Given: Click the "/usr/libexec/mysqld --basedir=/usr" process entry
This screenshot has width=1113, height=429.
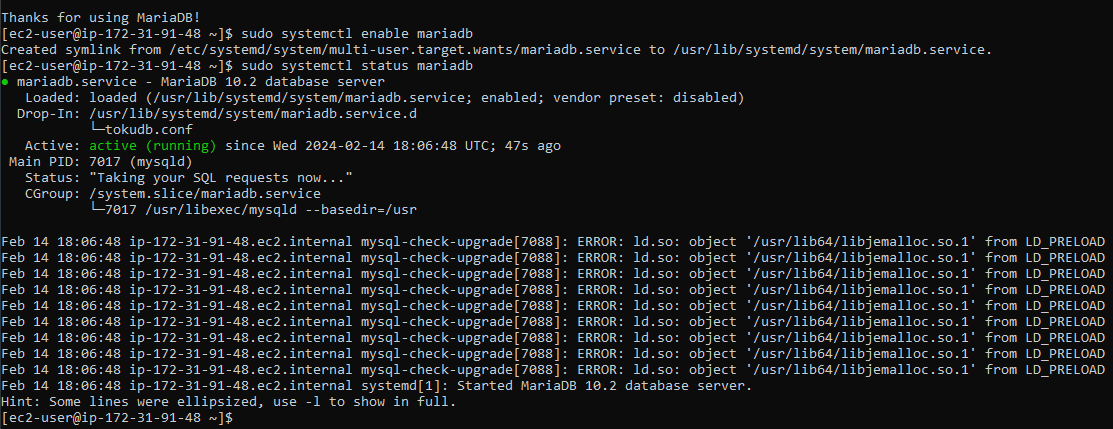Looking at the screenshot, I should click(253, 210).
